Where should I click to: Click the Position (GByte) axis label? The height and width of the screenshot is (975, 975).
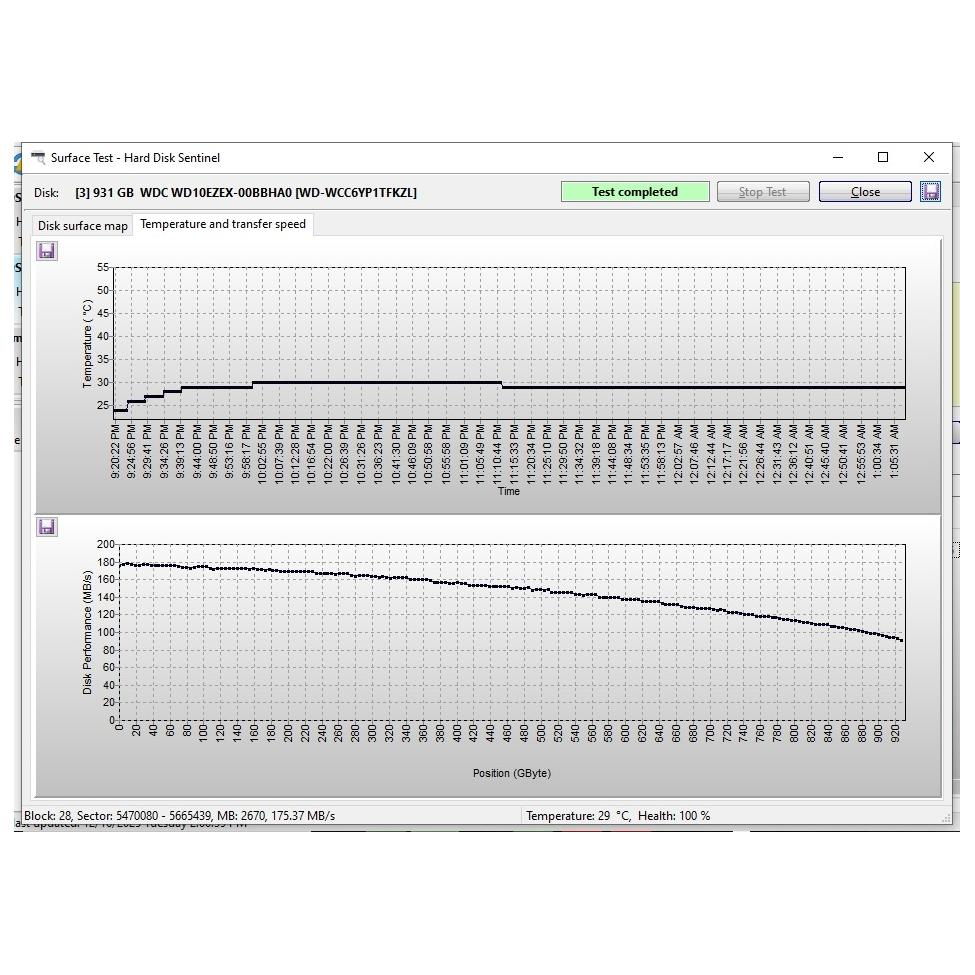pyautogui.click(x=511, y=773)
